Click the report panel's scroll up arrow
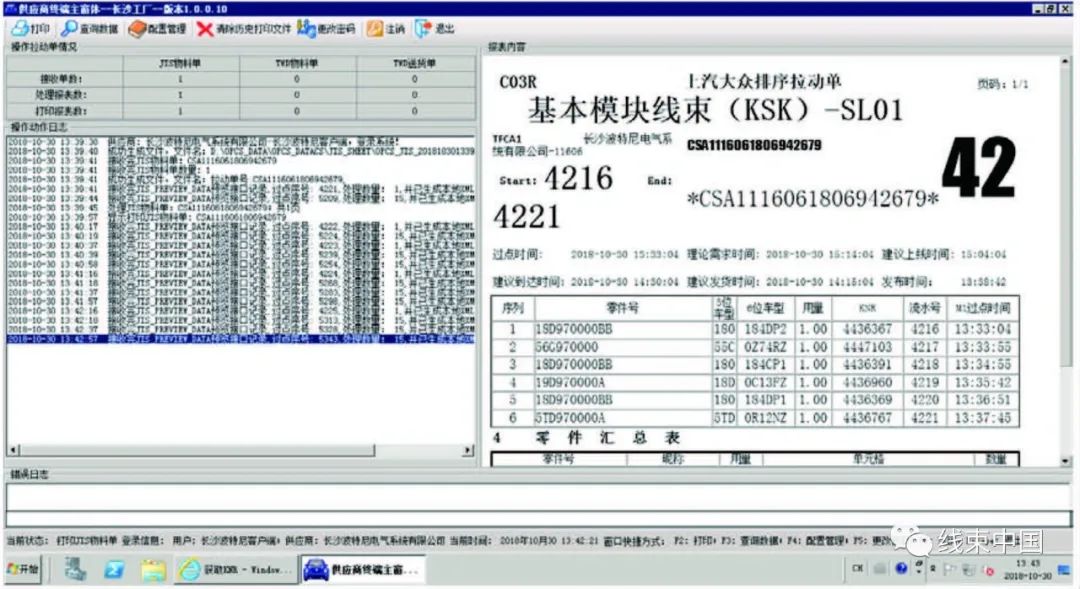This screenshot has width=1080, height=589. point(1066,63)
